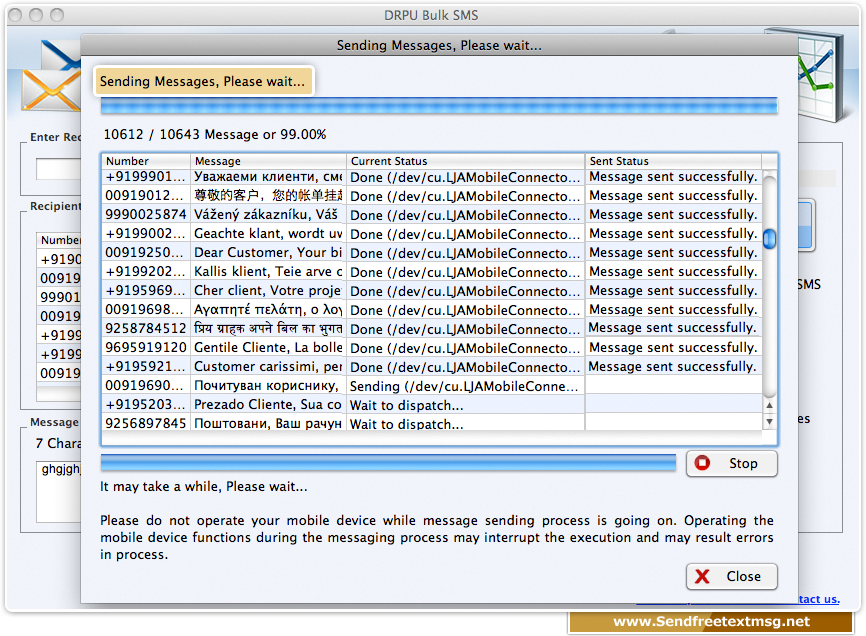
Task: Click the Close button
Action: pos(731,576)
